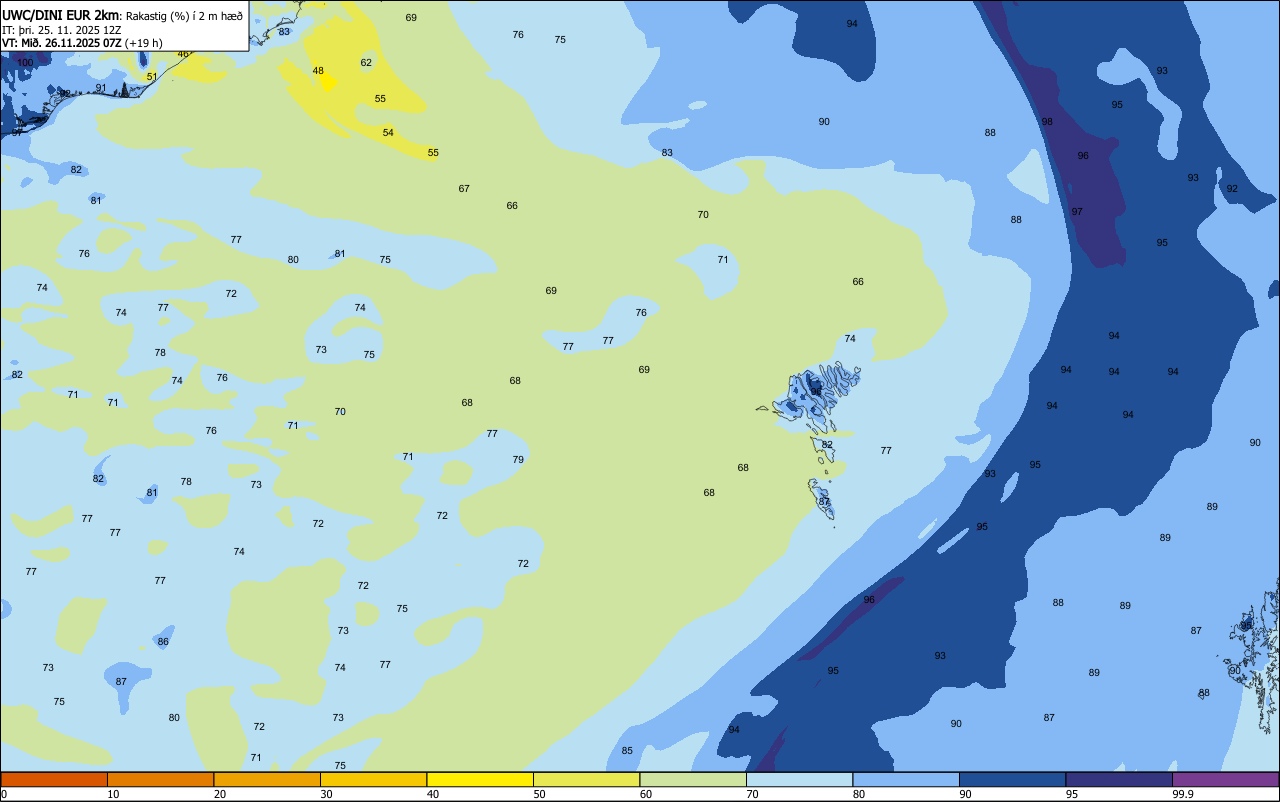Click the legend tick label "50" under colorbar
This screenshot has height=802, width=1280.
coord(540,794)
